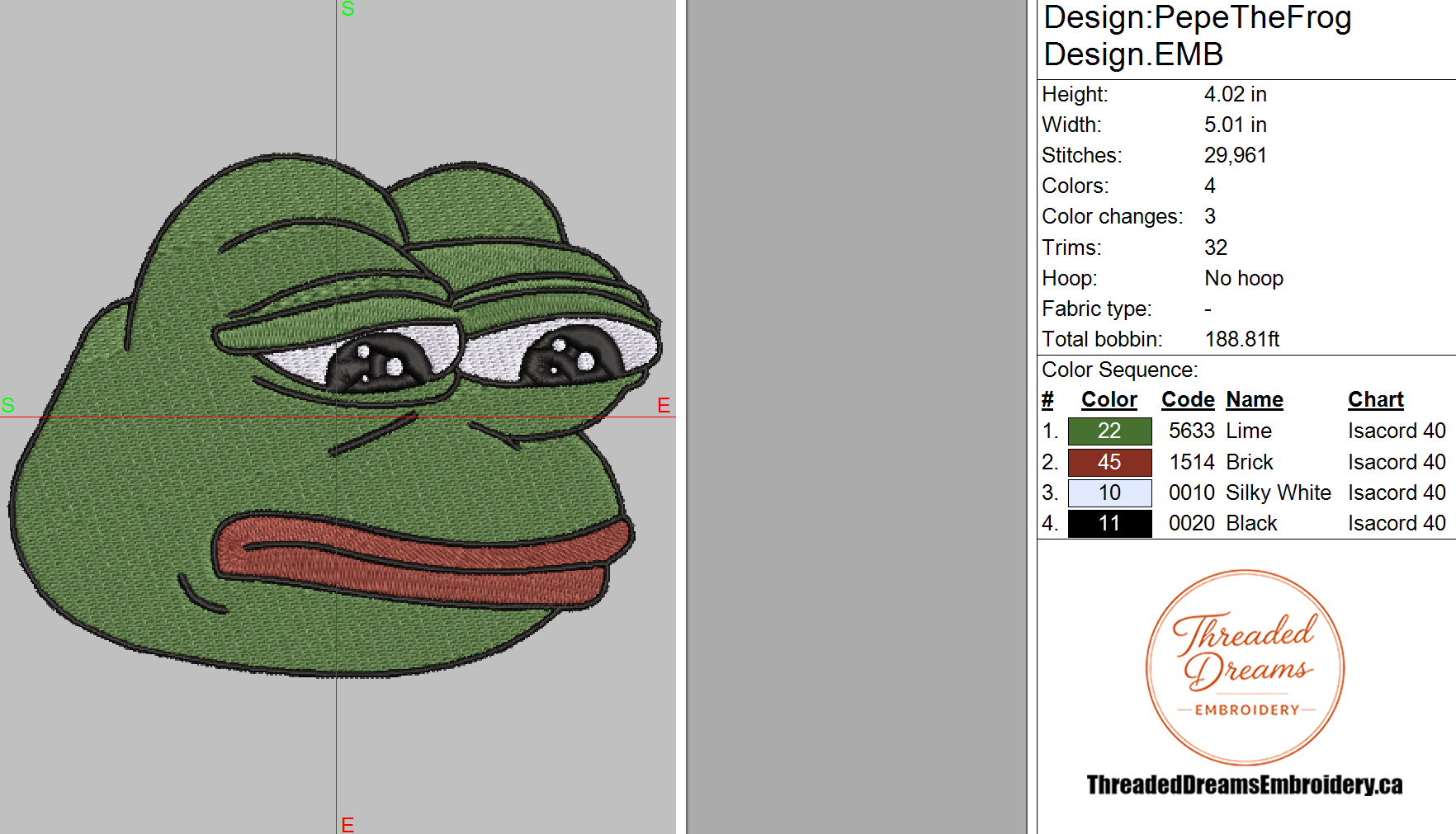Click the design title PepeTheFrog Design.EMB
The height and width of the screenshot is (834, 1456).
[1197, 35]
